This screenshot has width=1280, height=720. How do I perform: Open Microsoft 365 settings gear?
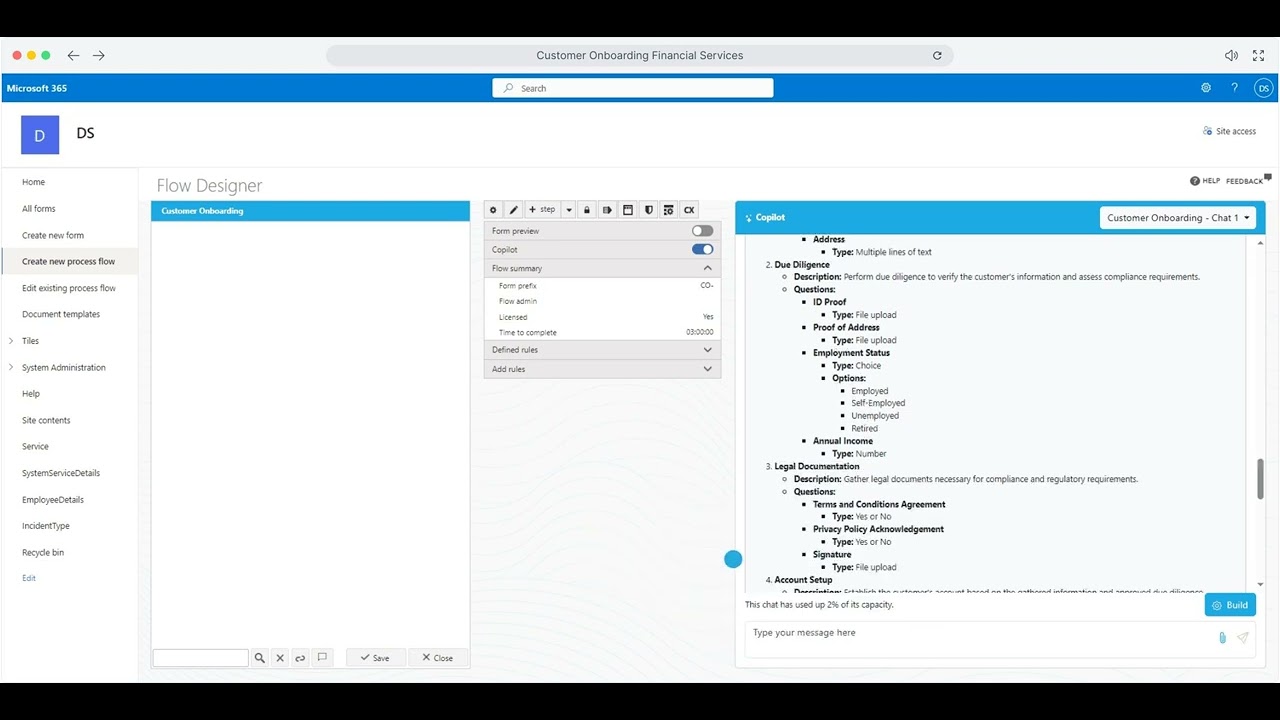[1206, 88]
